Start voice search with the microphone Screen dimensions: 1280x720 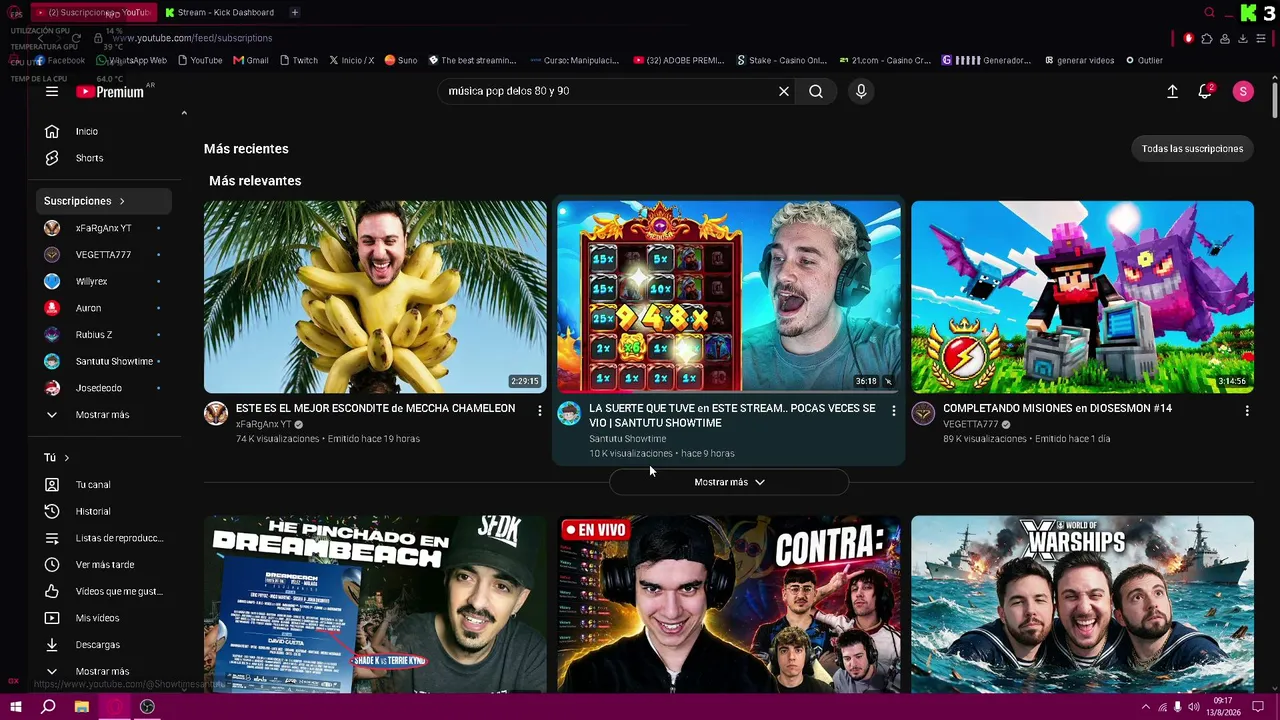coord(861,91)
